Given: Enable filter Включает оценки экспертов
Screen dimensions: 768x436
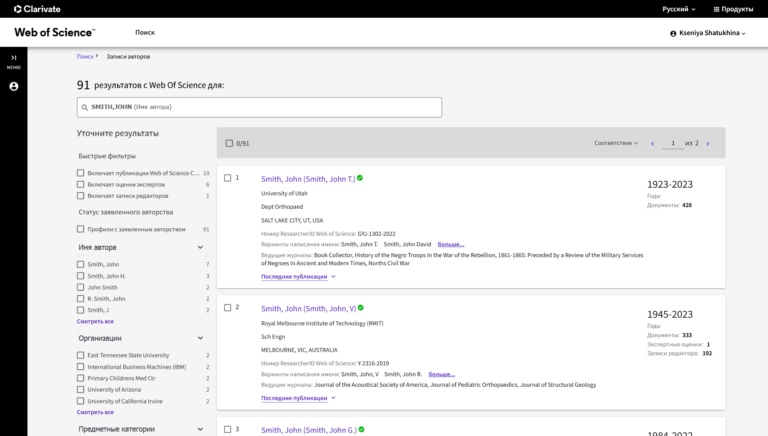Looking at the screenshot, I should click(x=80, y=184).
